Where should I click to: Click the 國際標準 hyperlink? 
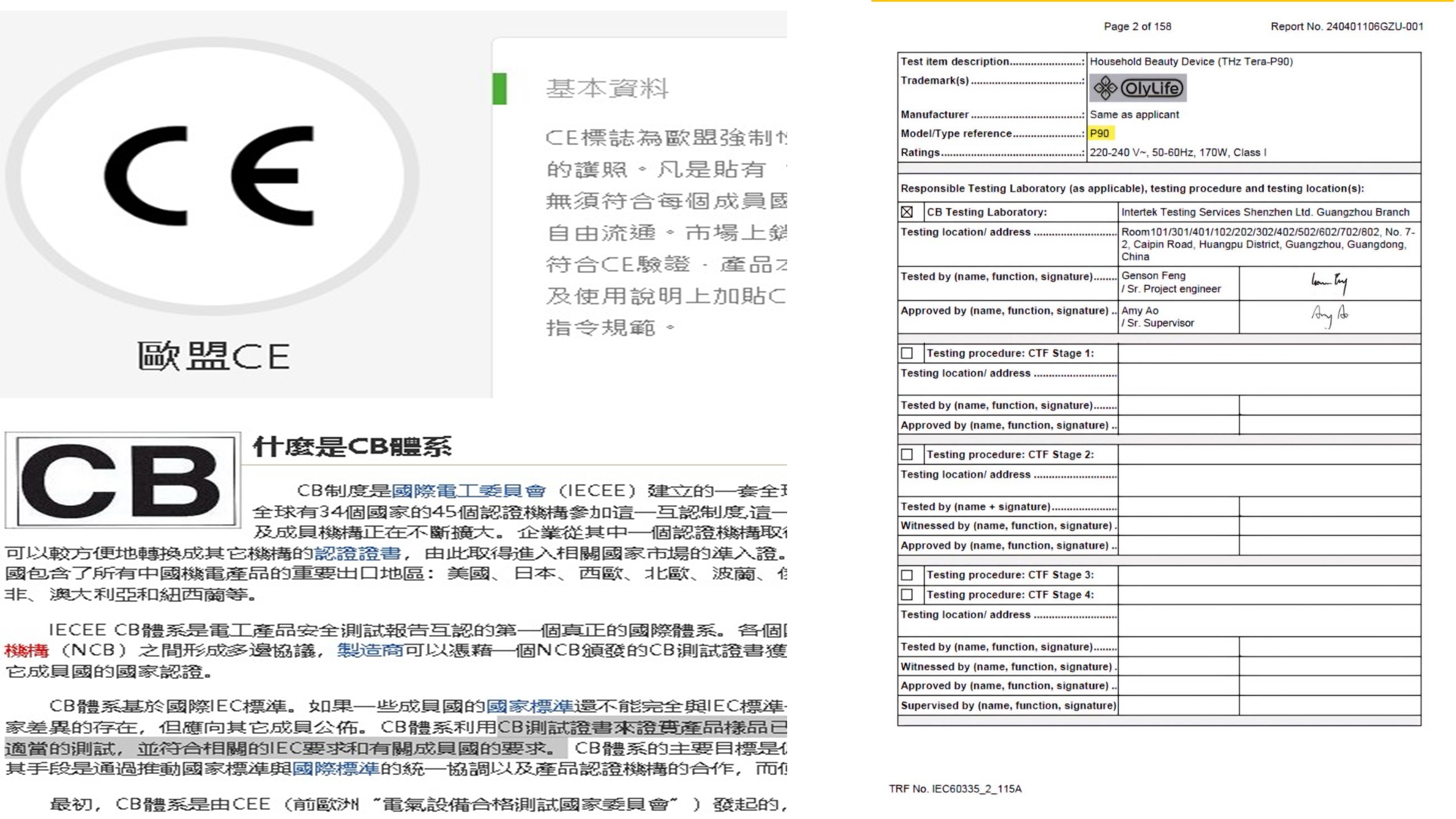pos(336,769)
